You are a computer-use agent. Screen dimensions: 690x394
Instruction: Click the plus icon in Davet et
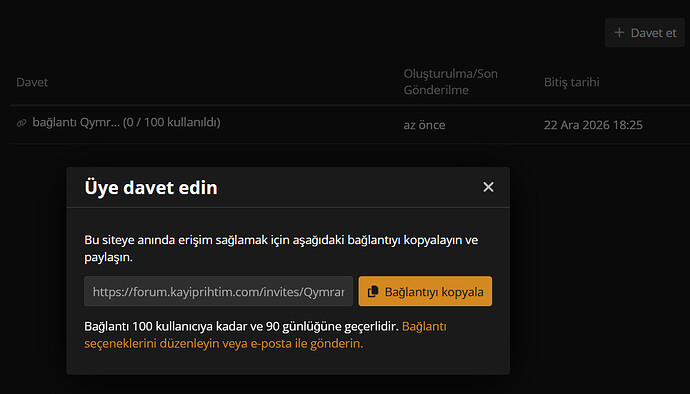click(619, 33)
